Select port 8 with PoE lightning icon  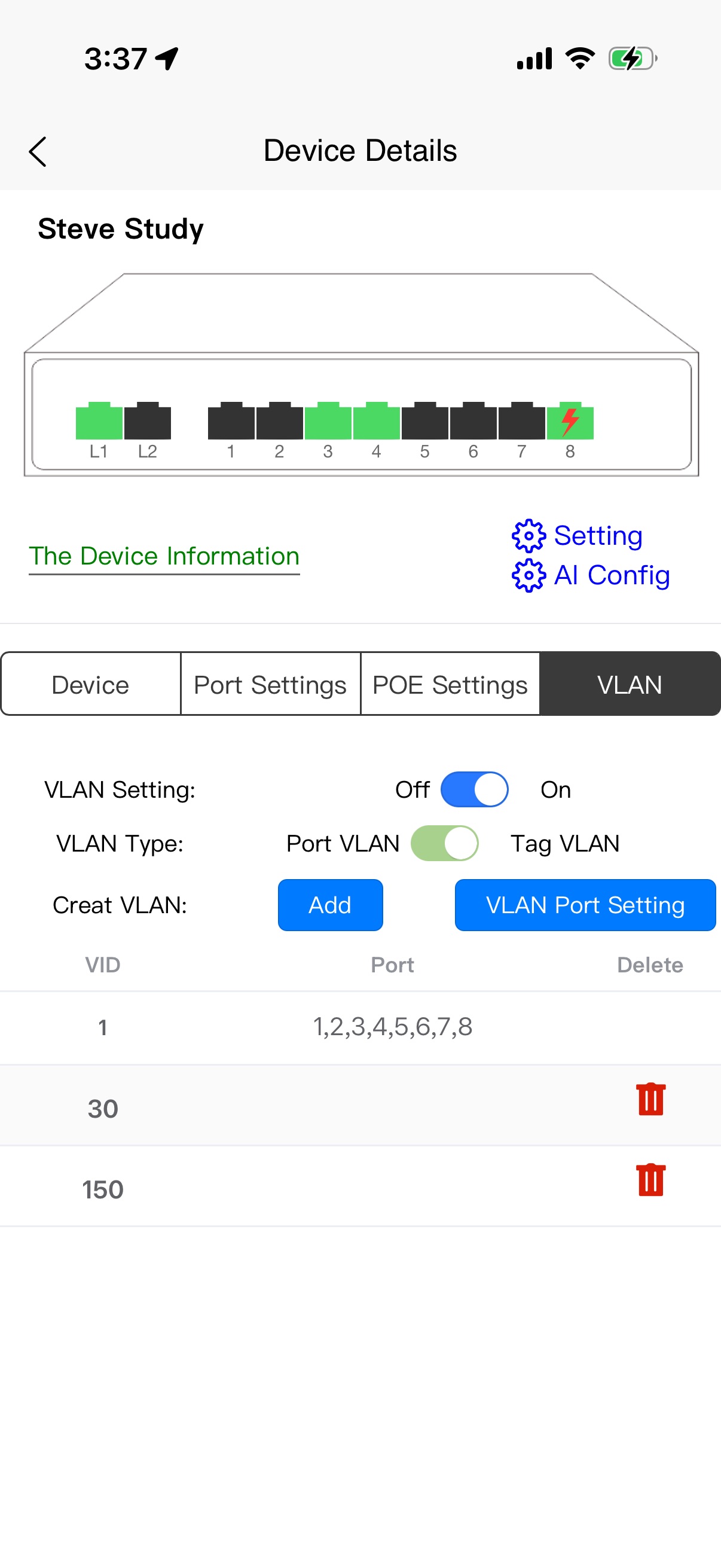[x=570, y=421]
